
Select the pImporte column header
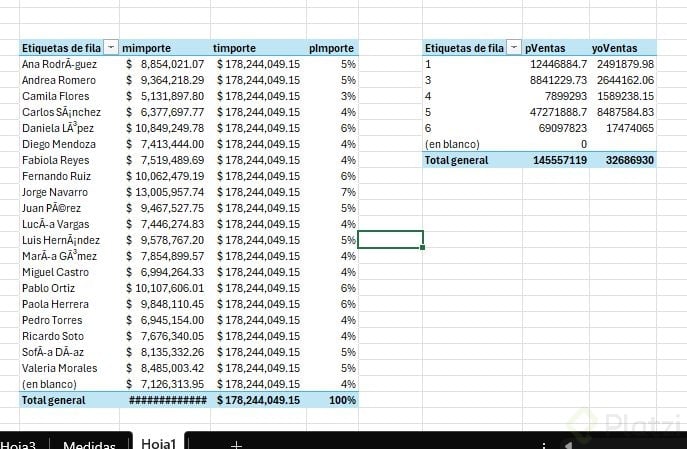[x=331, y=48]
